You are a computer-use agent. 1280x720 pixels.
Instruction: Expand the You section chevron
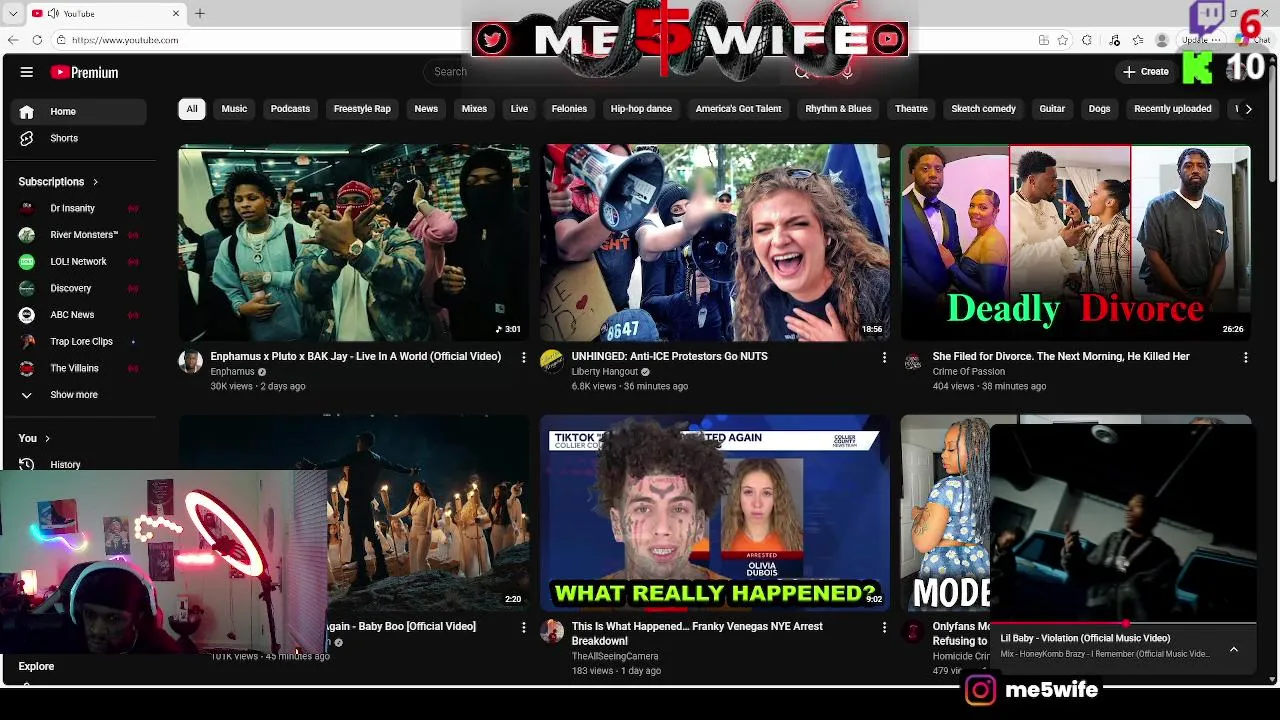tap(47, 438)
